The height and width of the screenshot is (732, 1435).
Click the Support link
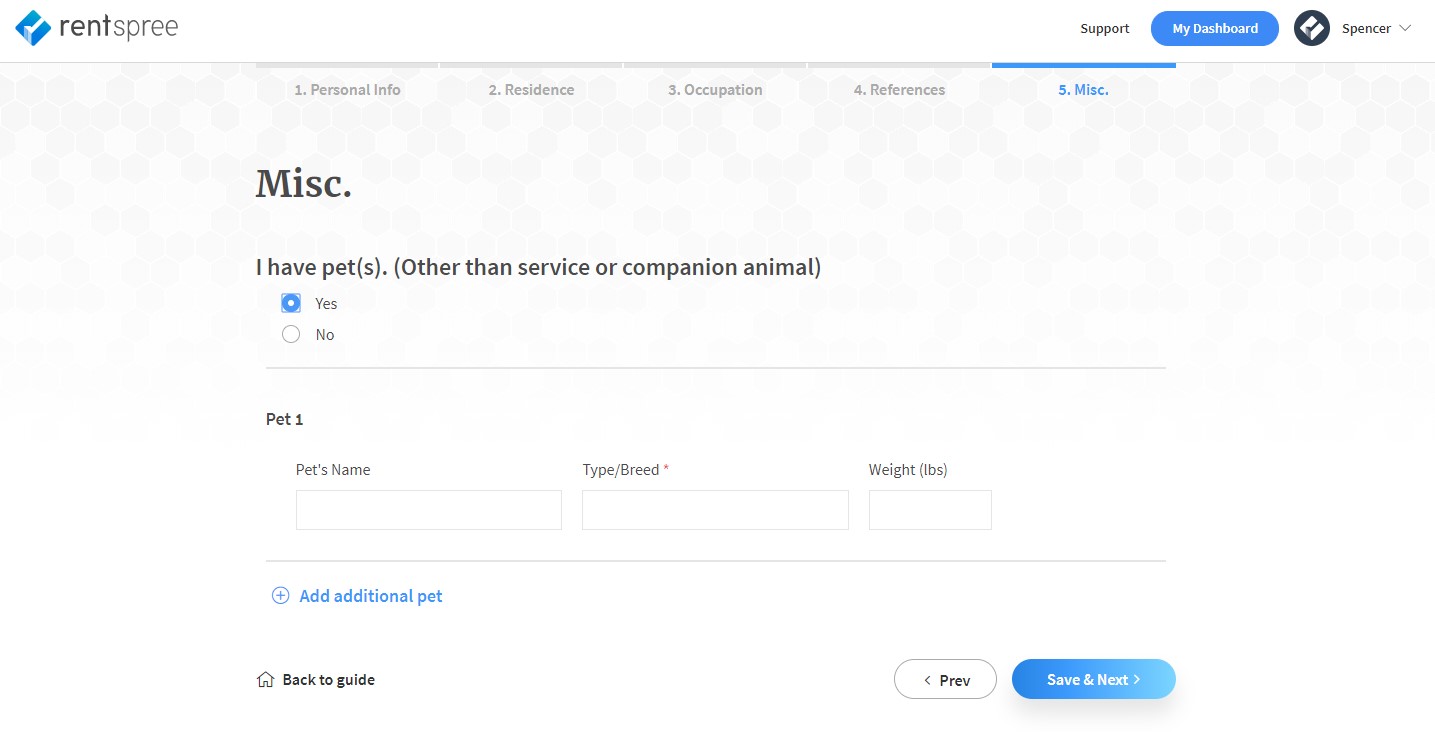[1104, 28]
